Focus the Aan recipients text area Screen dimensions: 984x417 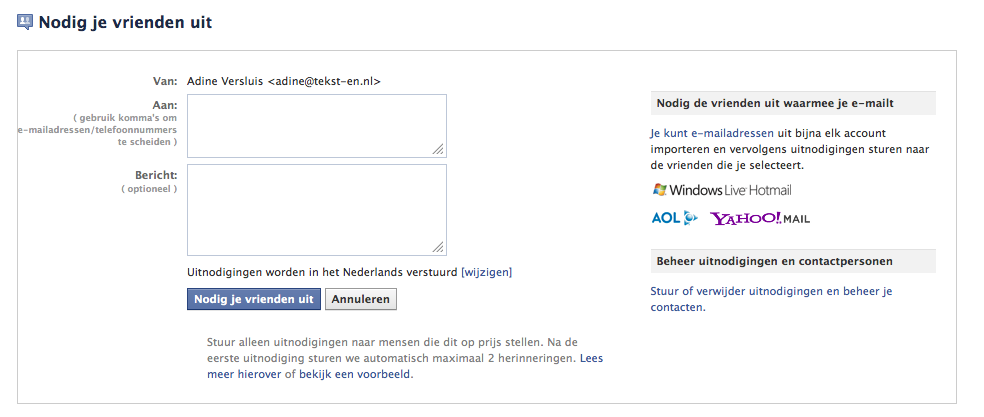(316, 125)
